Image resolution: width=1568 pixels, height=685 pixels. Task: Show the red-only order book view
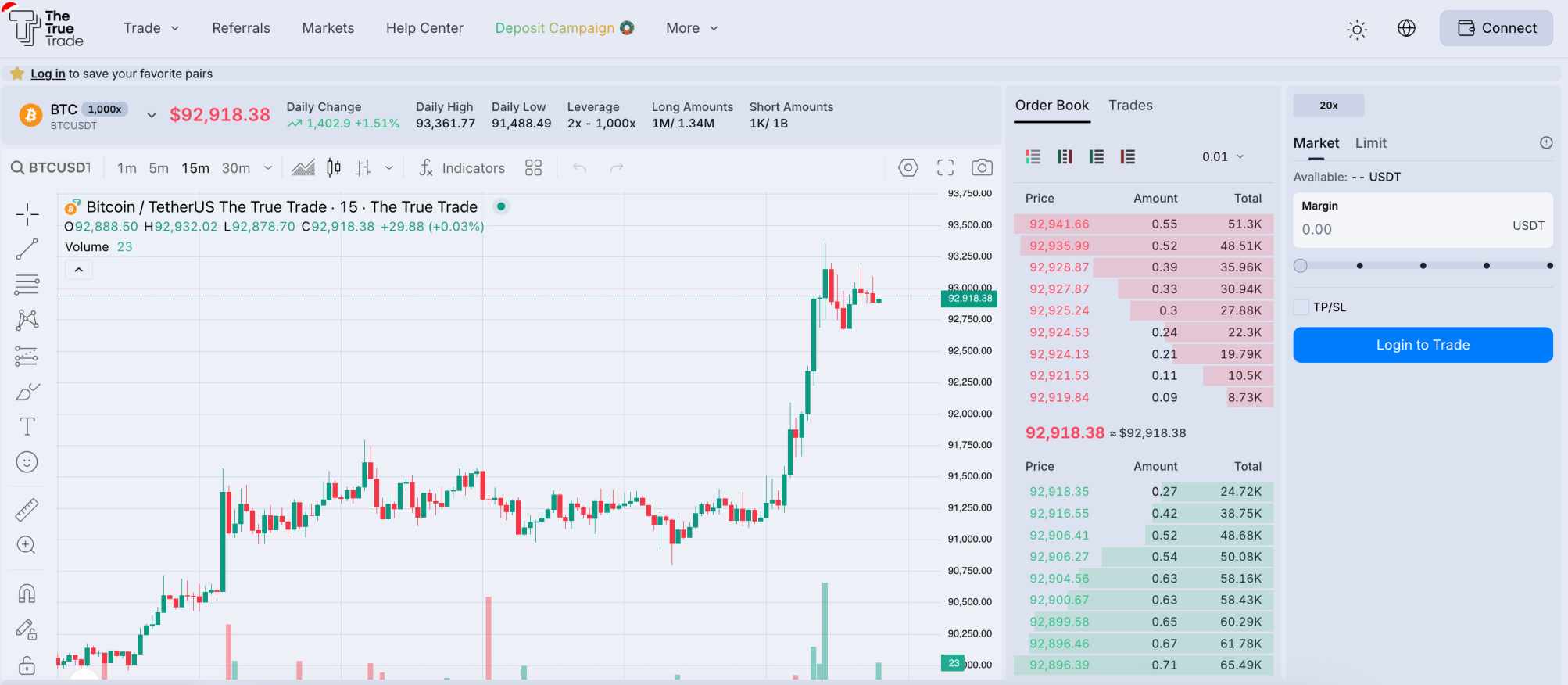[1127, 156]
